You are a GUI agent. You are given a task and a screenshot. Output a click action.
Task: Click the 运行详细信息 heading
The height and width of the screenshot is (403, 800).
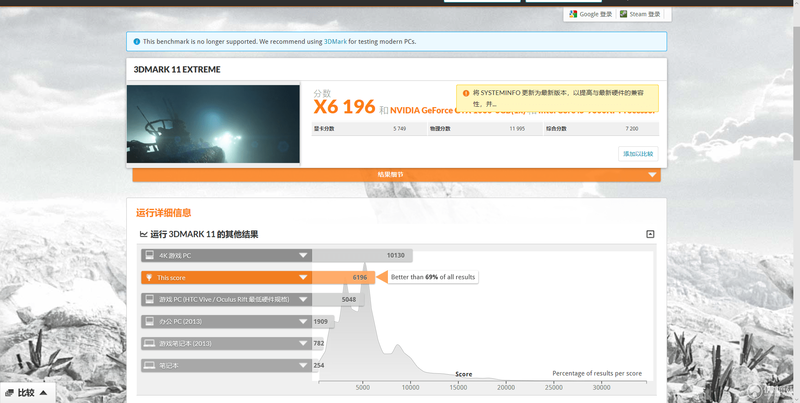(163, 213)
